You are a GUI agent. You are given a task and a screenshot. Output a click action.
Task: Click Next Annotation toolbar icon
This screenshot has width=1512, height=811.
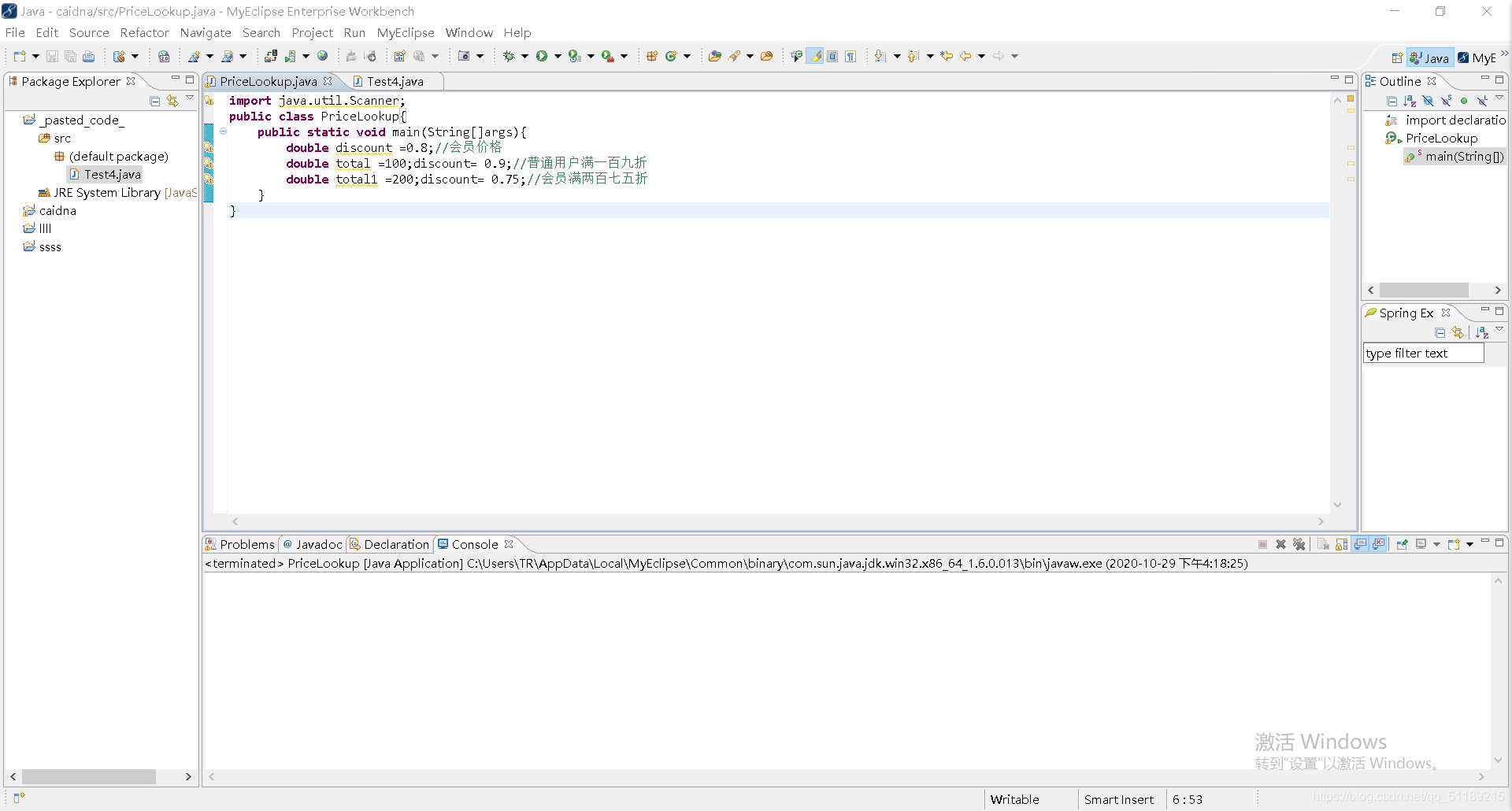tap(880, 56)
